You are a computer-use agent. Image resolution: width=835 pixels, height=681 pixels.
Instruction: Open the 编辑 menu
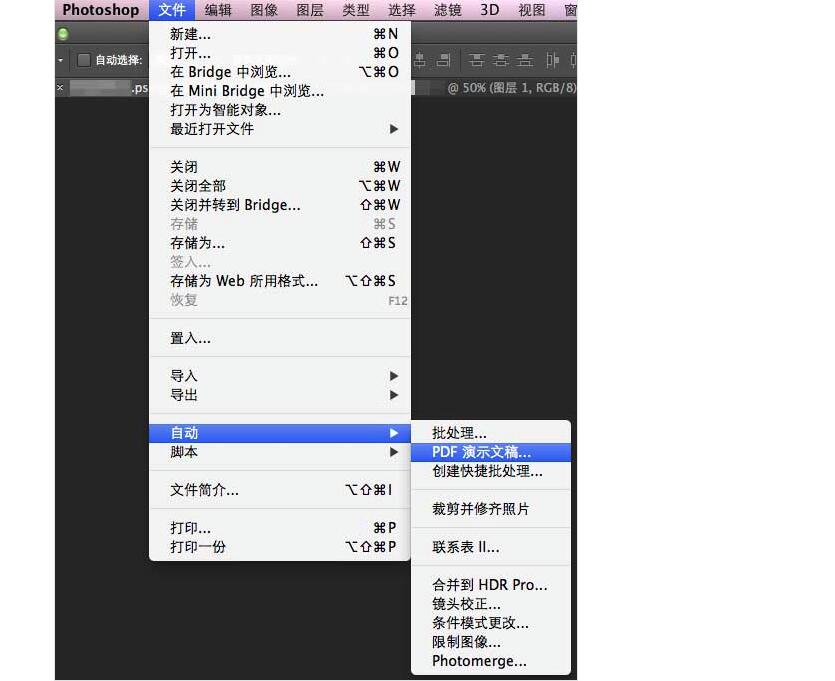click(218, 10)
